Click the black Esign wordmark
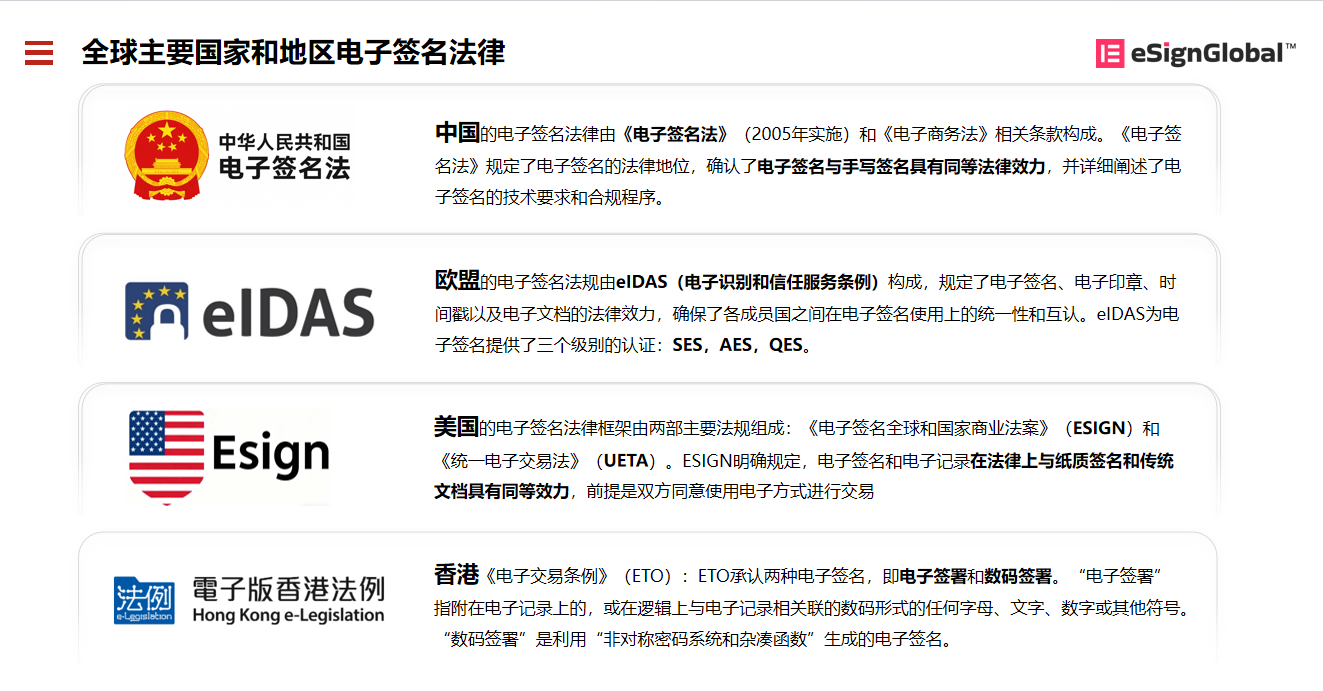This screenshot has height=691, width=1323. click(270, 455)
